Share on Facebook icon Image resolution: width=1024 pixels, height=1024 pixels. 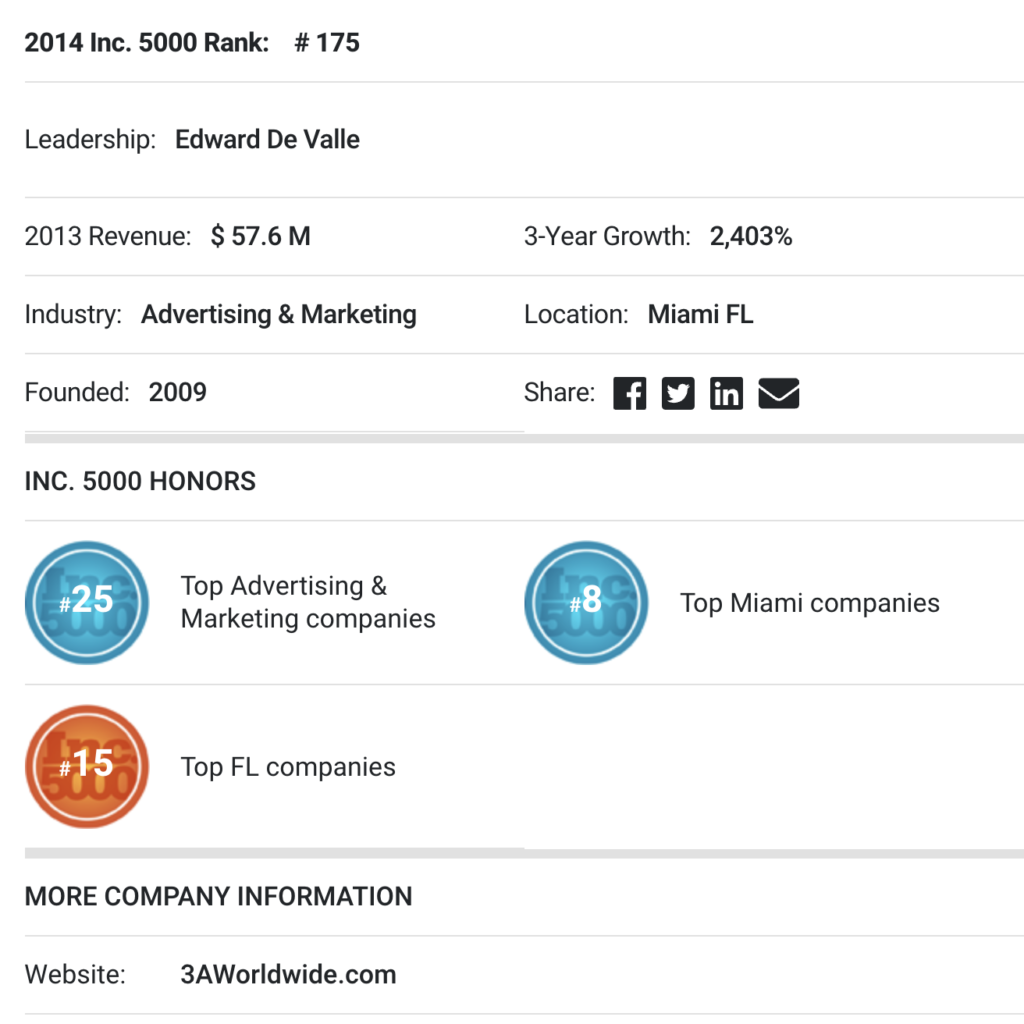click(x=630, y=393)
